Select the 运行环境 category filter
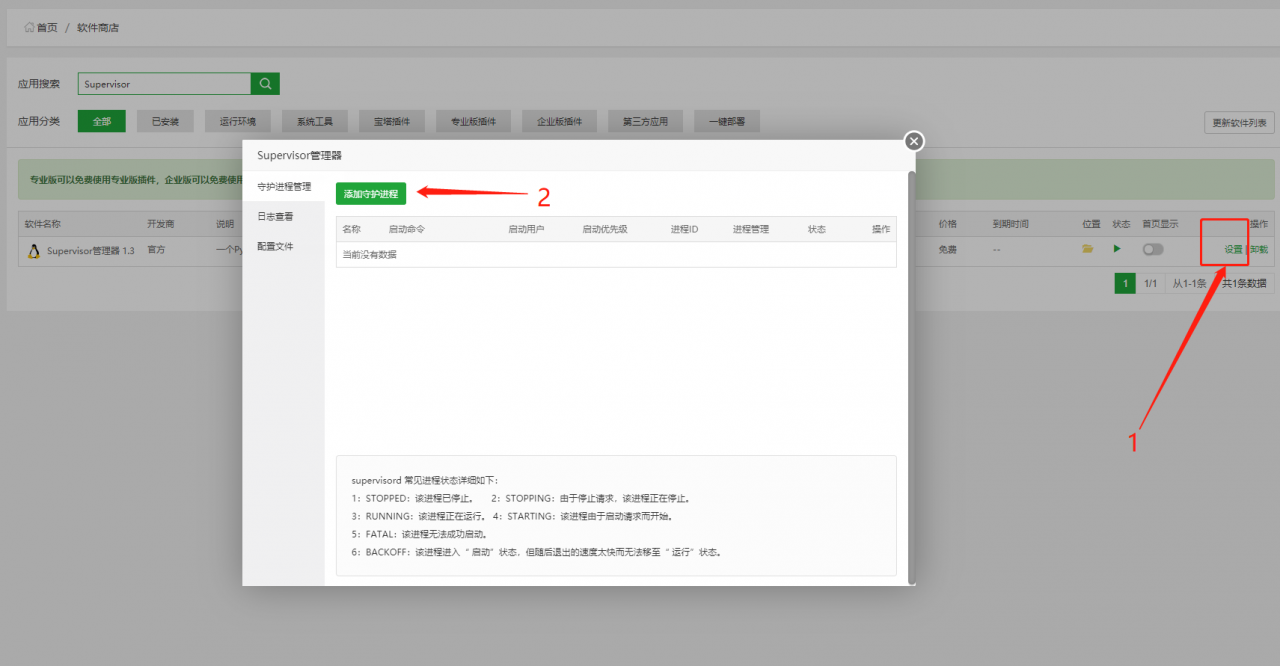Screen dimensions: 1280x666 pyautogui.click(x=238, y=121)
